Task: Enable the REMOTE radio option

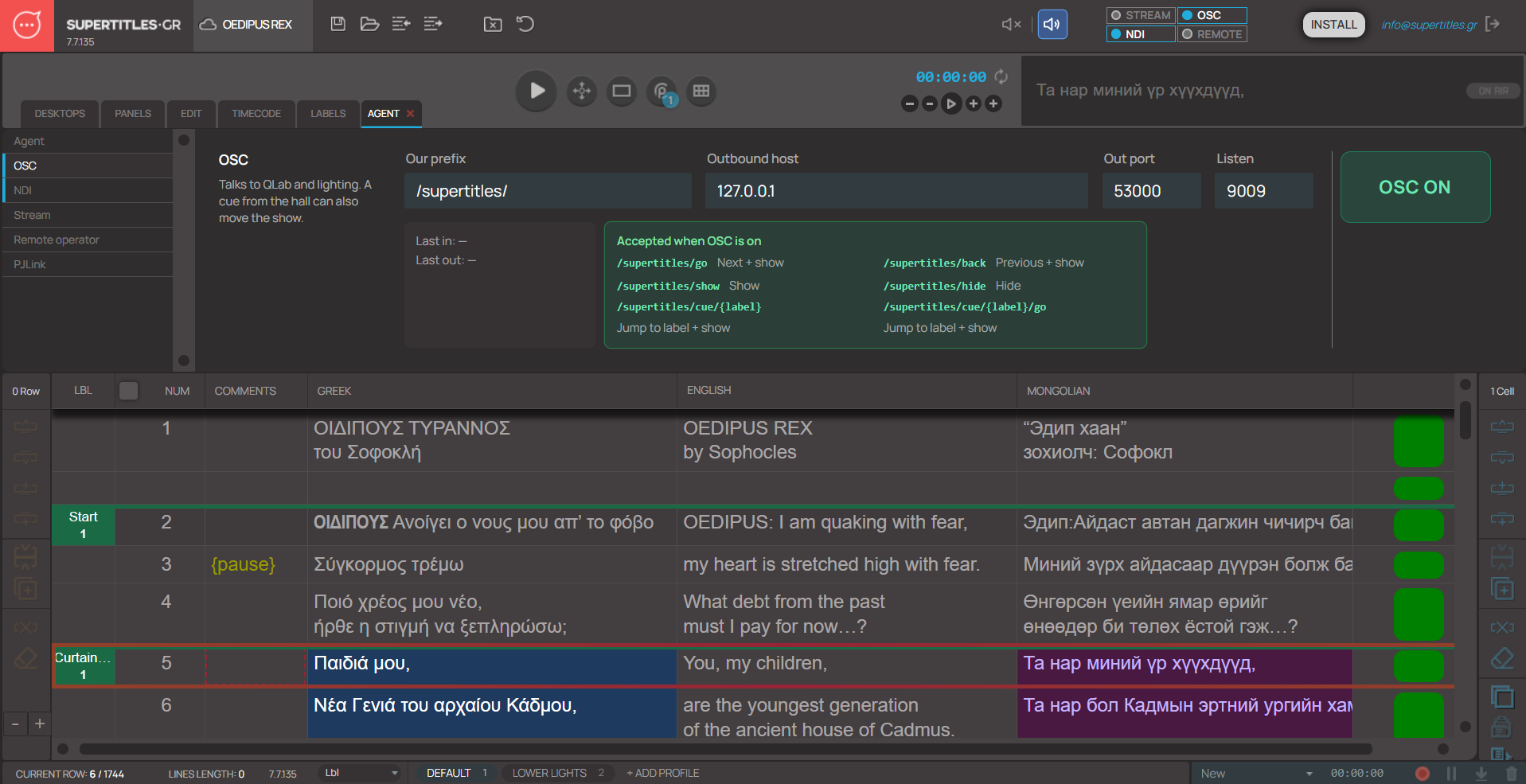Action: [1212, 34]
